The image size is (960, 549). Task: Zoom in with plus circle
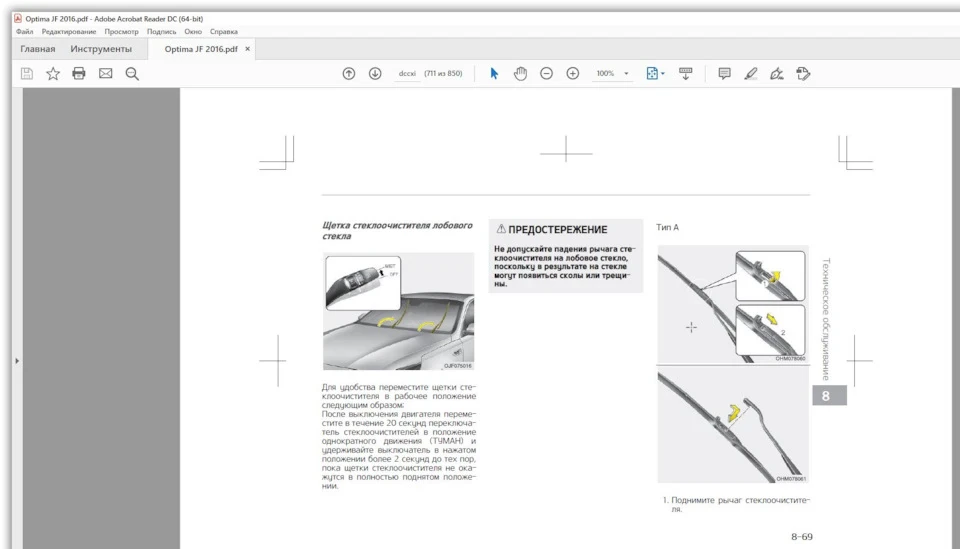(572, 73)
